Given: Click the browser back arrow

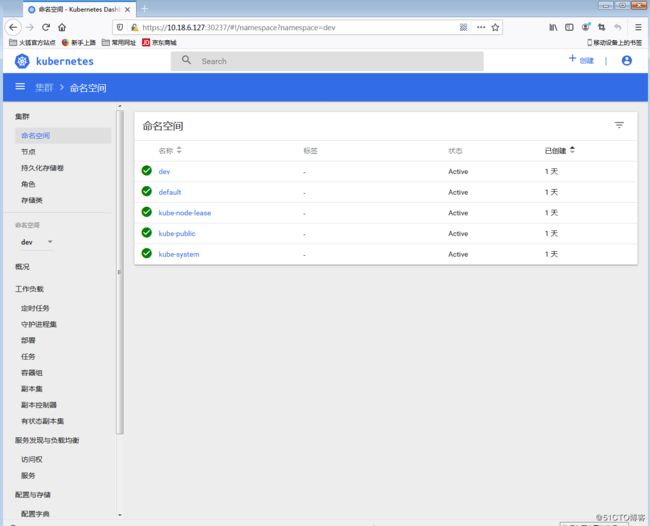Looking at the screenshot, I should pyautogui.click(x=13, y=27).
